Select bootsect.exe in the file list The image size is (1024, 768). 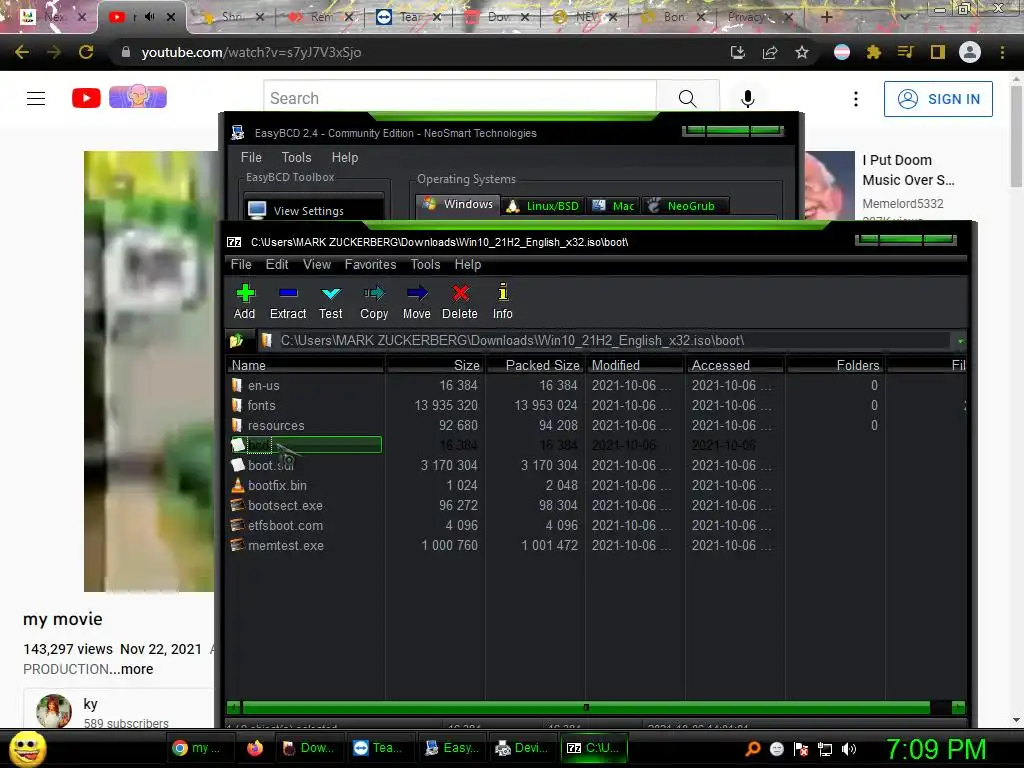point(285,505)
